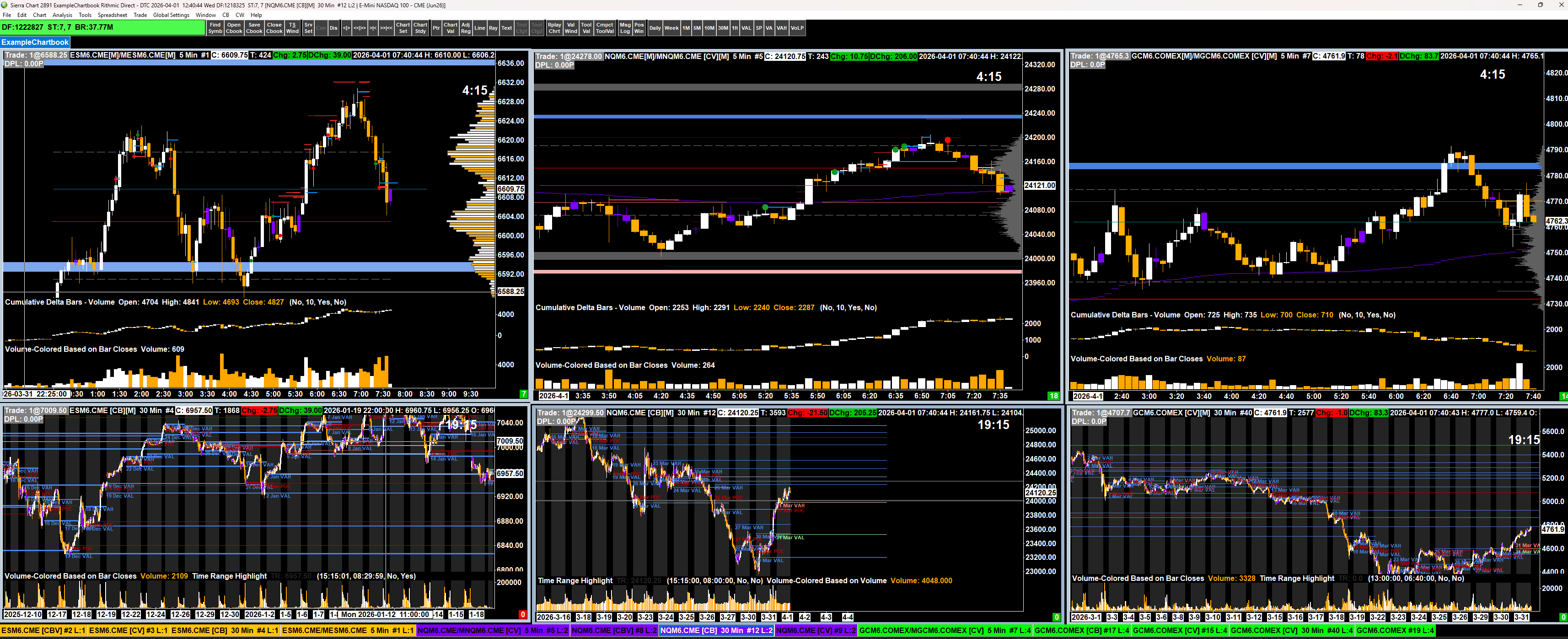The height and width of the screenshot is (639, 1568).
Task: Click the VAL toolbar button
Action: [x=746, y=28]
